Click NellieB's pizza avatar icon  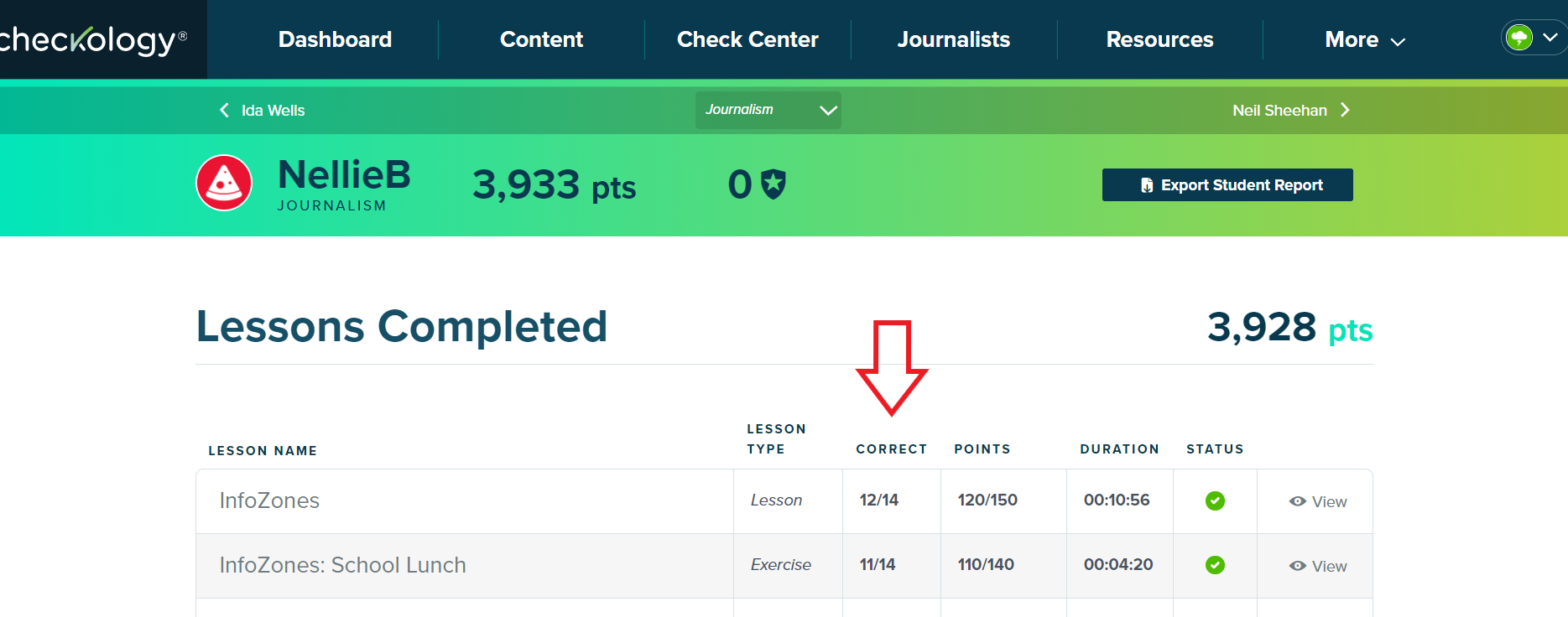click(224, 183)
